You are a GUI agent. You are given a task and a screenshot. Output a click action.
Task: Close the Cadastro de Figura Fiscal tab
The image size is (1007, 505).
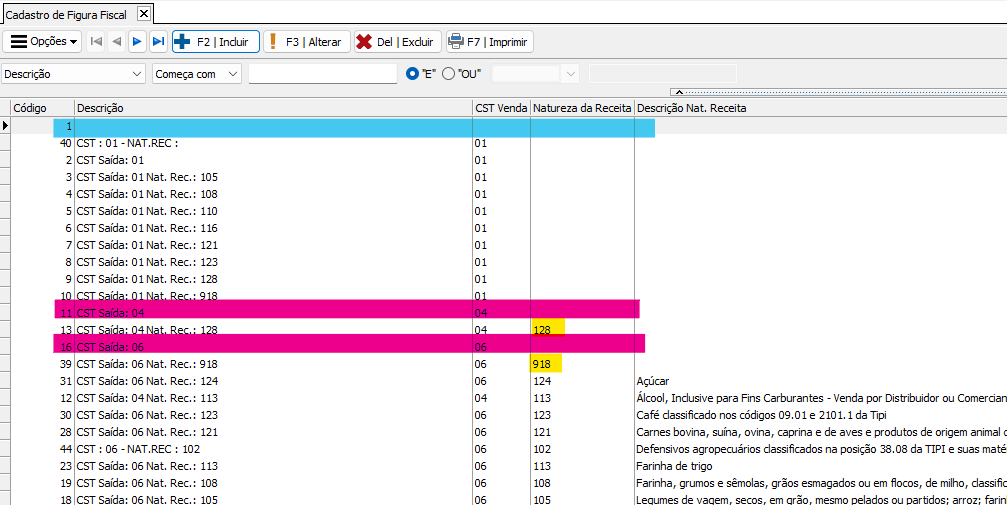(143, 13)
